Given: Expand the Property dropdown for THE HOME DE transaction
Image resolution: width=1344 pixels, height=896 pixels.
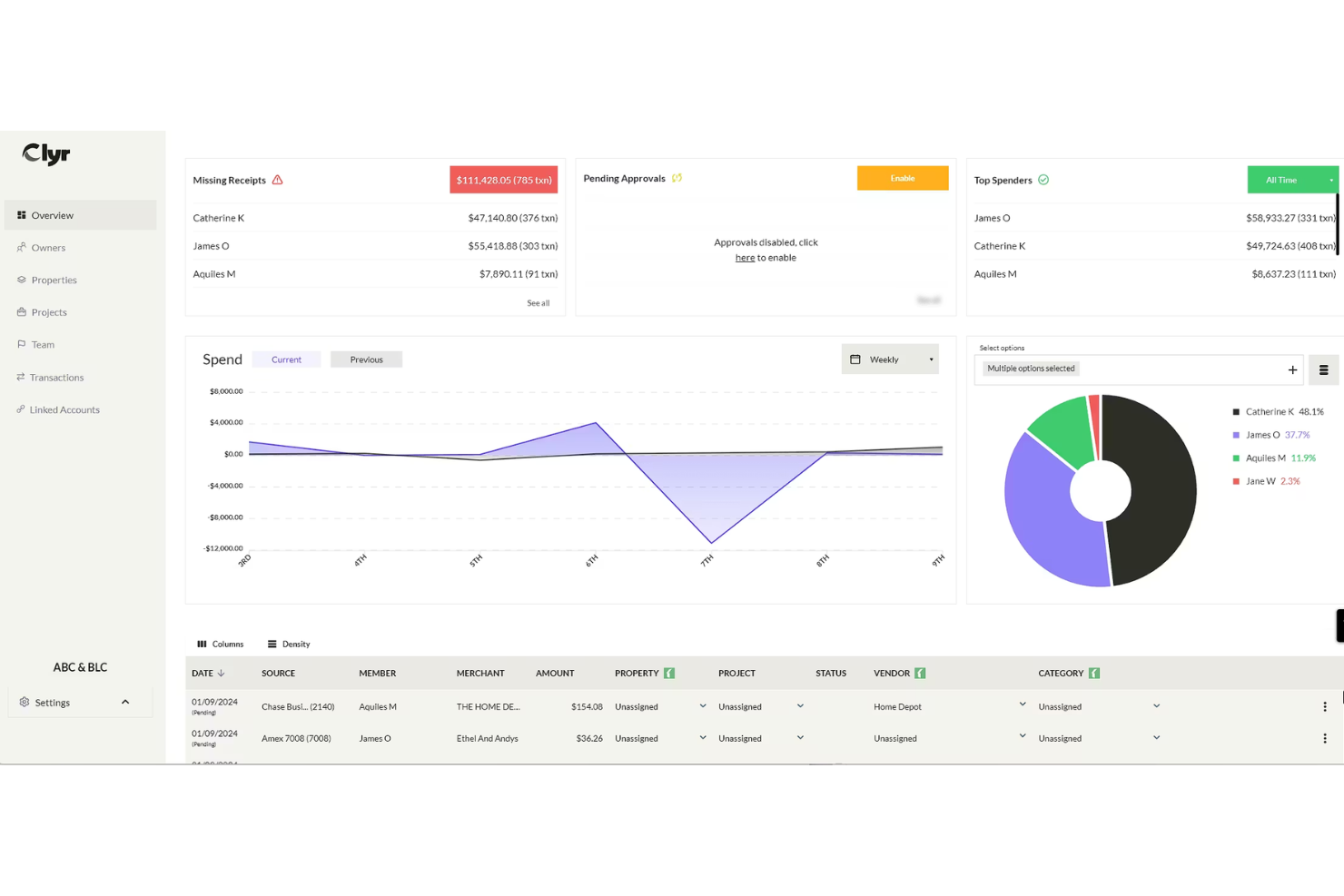Looking at the screenshot, I should coord(702,705).
